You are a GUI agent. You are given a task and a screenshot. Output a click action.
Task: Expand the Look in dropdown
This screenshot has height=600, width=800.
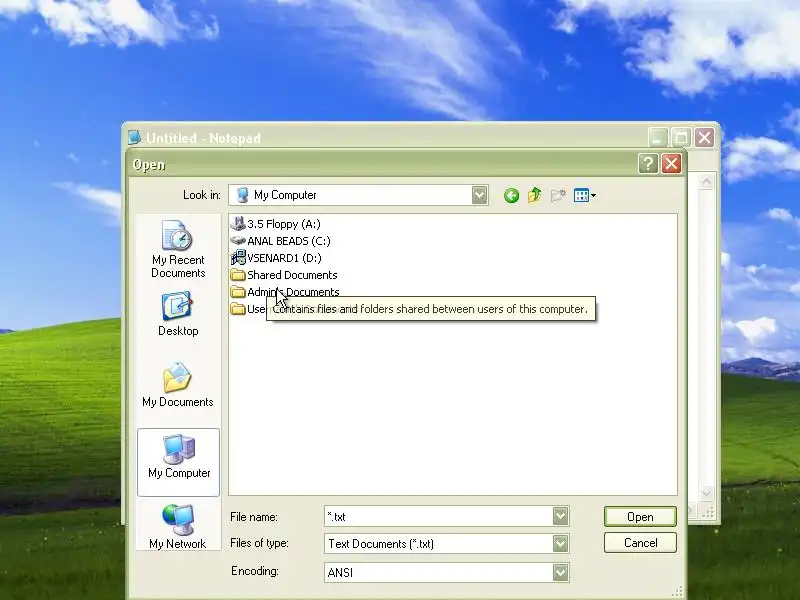click(479, 195)
